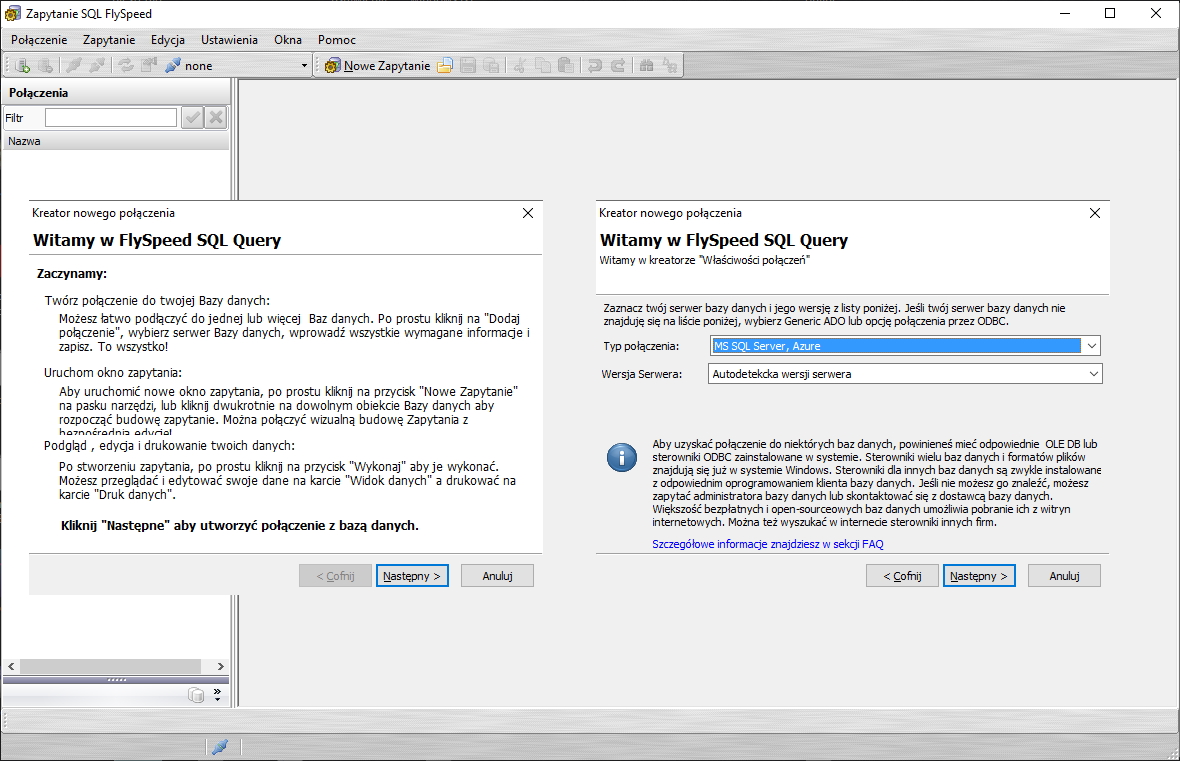Expand the double chevron panel options
The width and height of the screenshot is (1180, 761).
click(x=217, y=694)
